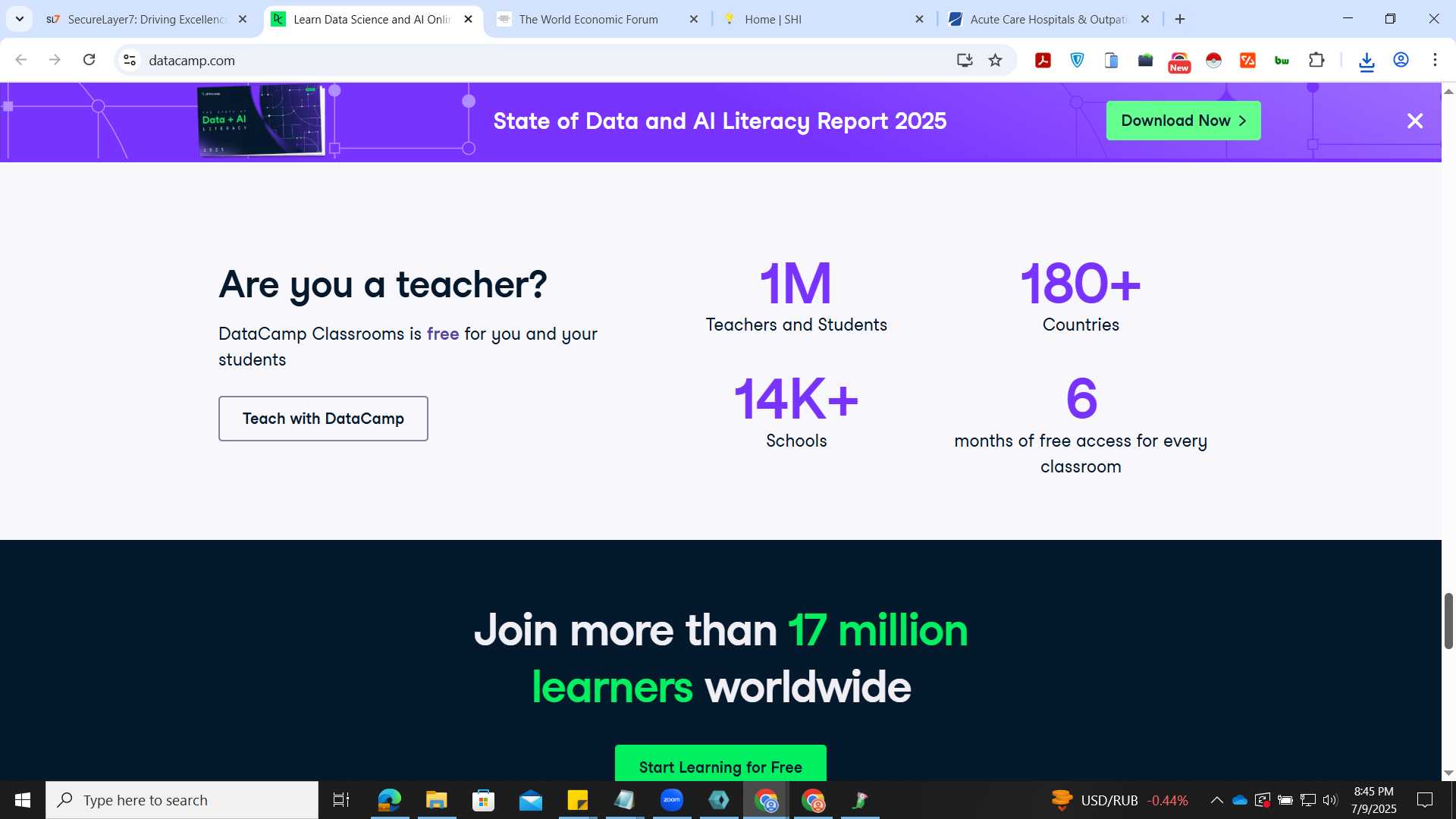Close the SecureLayer7 tab

click(243, 20)
